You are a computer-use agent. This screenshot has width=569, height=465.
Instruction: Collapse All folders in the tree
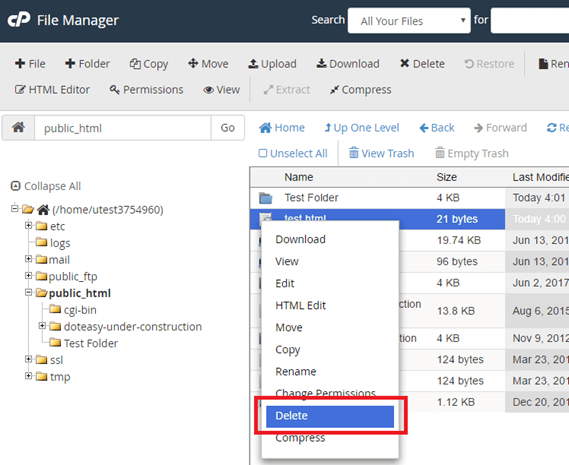pos(46,186)
